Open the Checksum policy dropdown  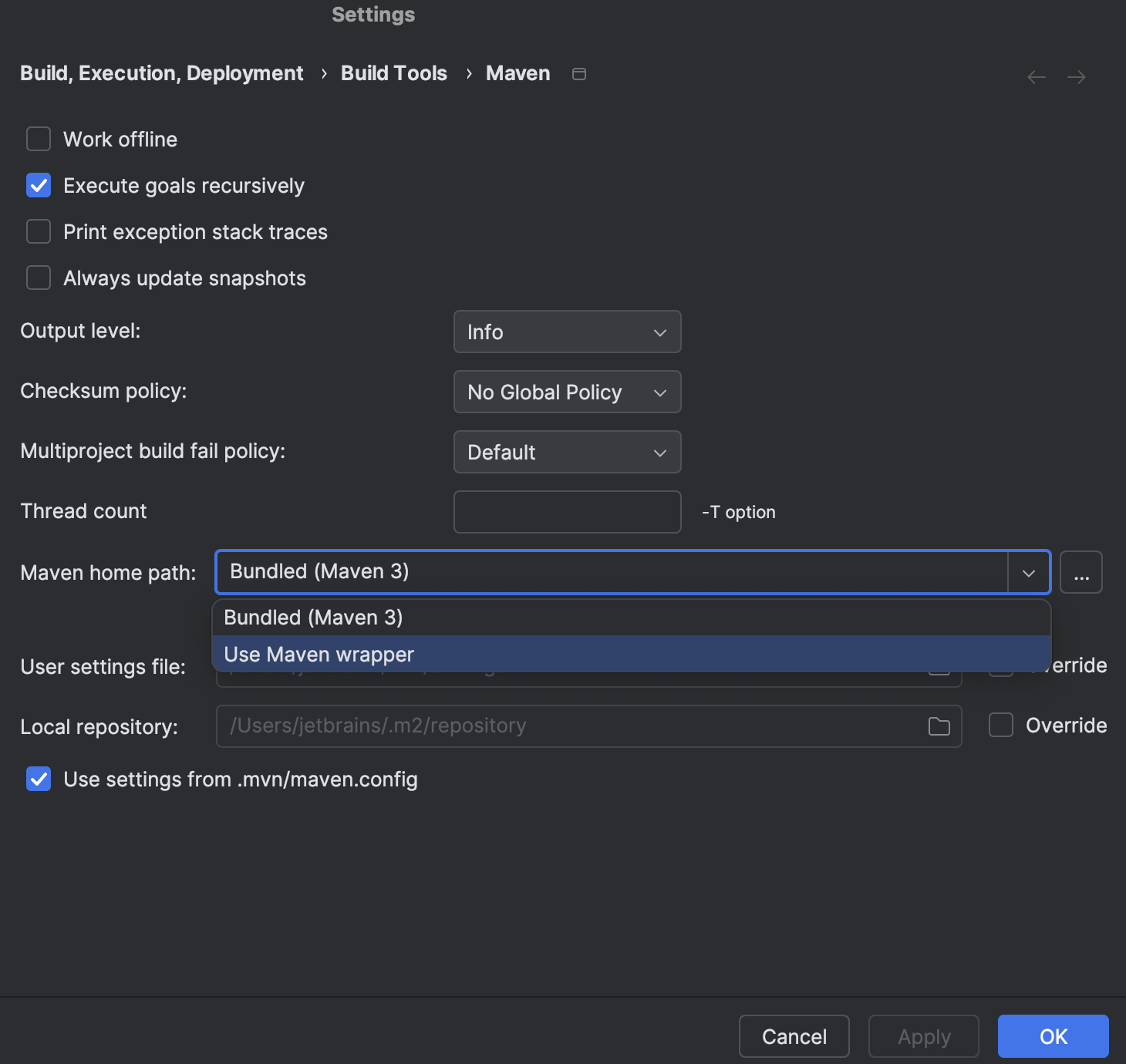coord(567,392)
